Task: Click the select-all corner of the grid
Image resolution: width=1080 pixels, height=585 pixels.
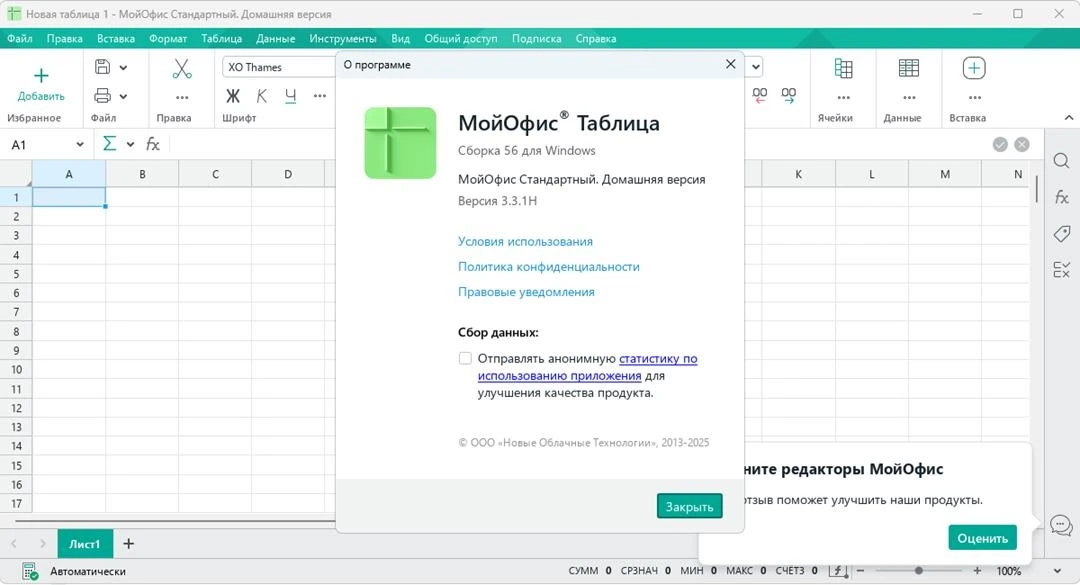Action: point(16,174)
